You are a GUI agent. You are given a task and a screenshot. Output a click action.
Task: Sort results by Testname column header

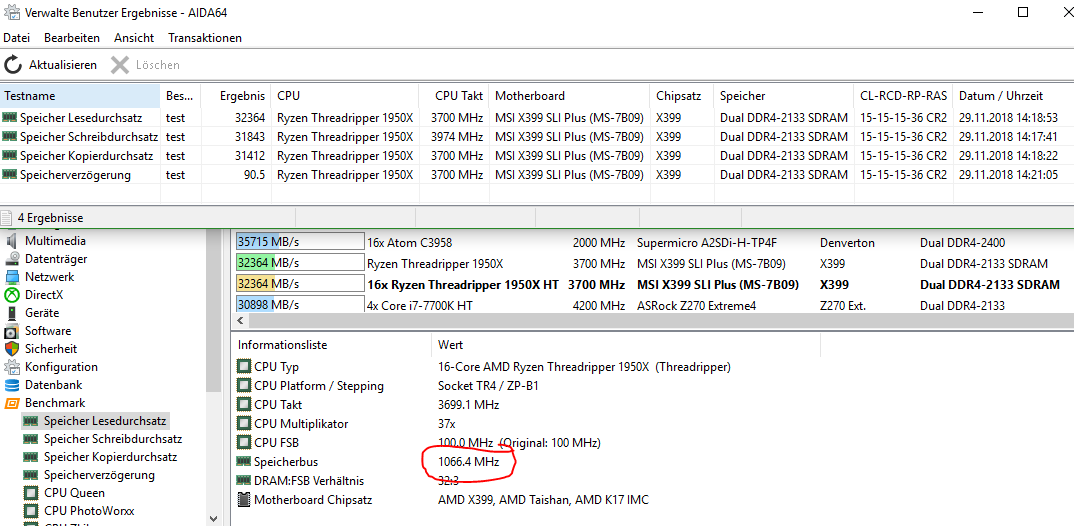point(80,96)
